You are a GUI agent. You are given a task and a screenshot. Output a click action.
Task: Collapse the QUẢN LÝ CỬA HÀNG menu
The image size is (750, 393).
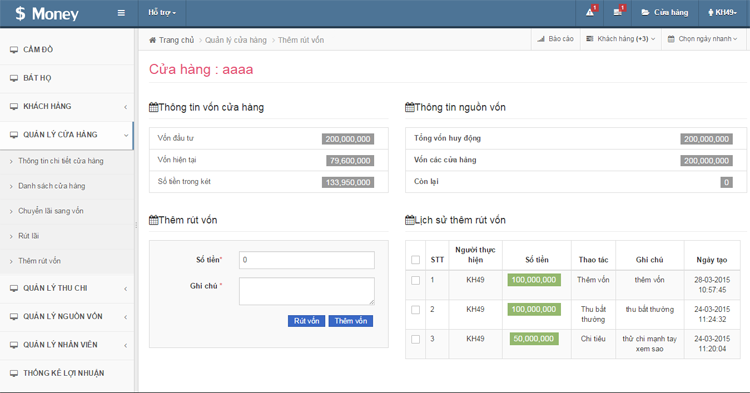(x=67, y=135)
